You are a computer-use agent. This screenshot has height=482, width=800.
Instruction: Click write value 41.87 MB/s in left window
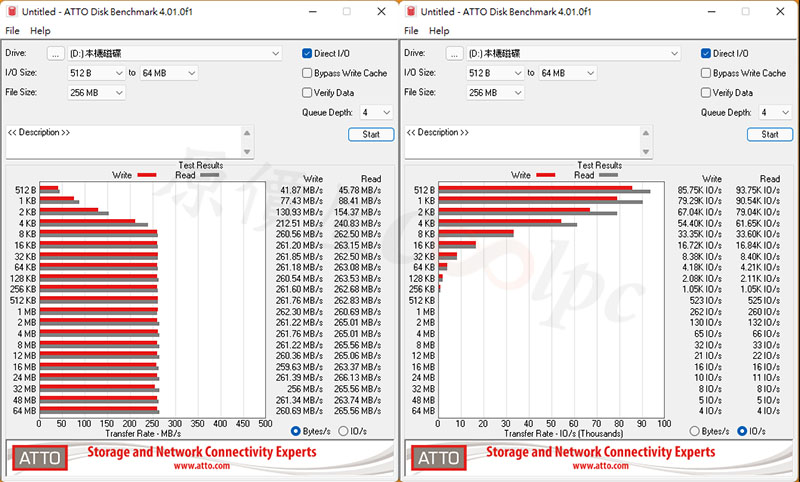click(x=301, y=190)
